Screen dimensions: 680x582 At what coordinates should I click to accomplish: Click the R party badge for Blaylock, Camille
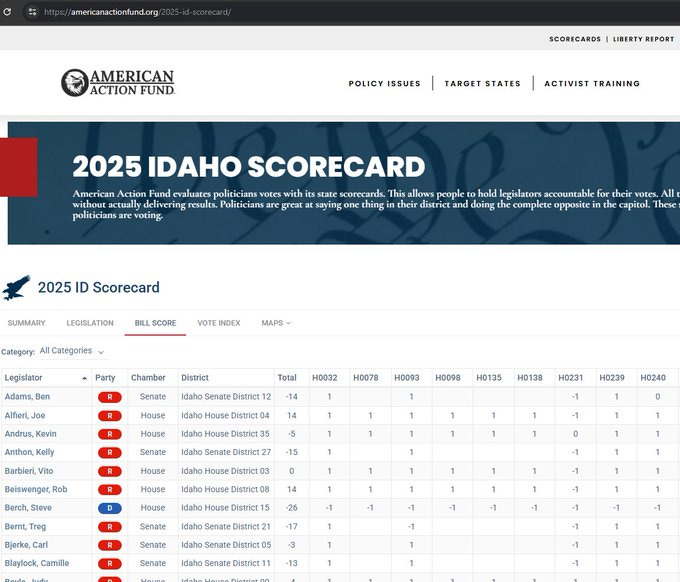110,563
